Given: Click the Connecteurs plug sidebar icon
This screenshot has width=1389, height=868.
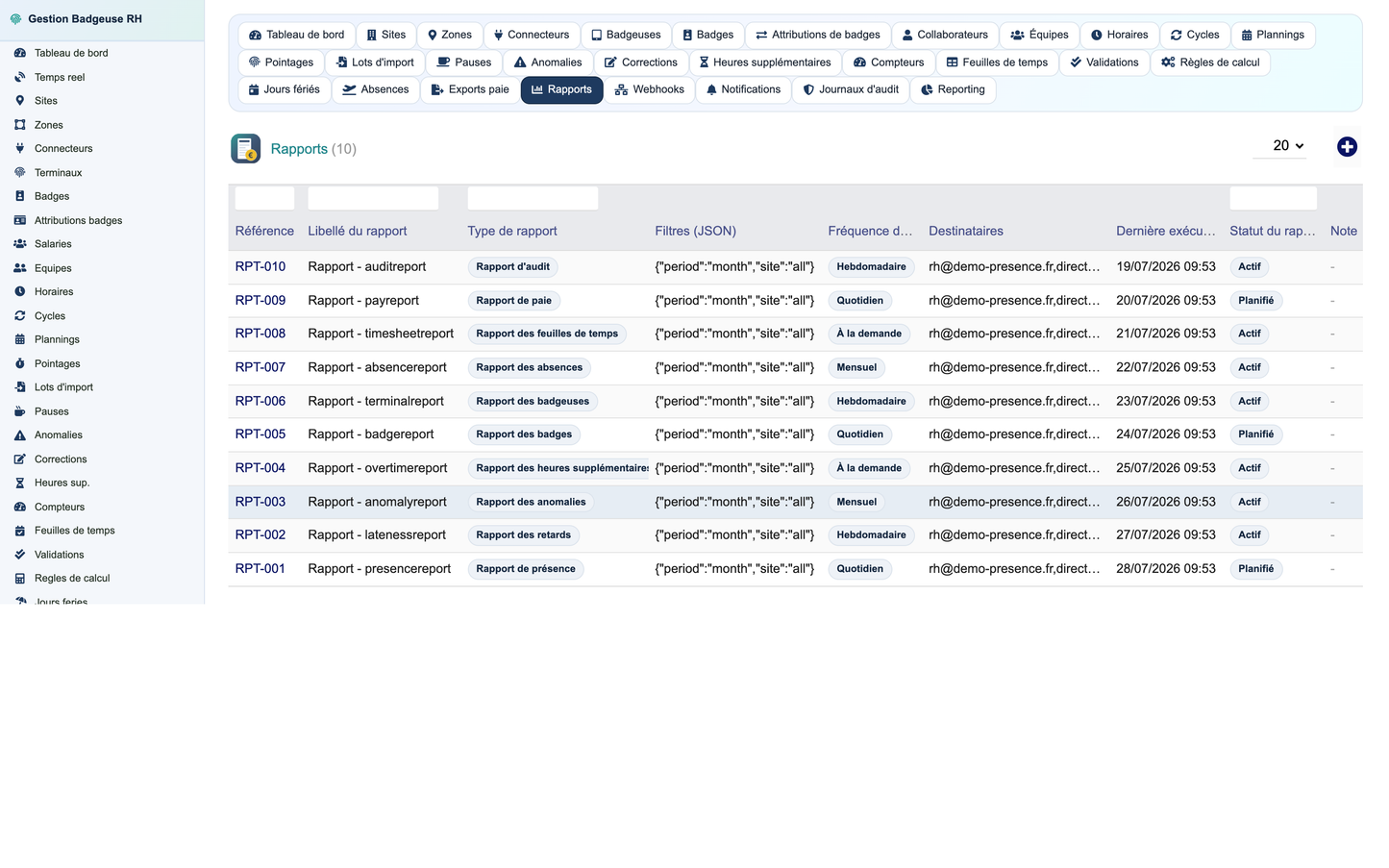Looking at the screenshot, I should [19, 148].
